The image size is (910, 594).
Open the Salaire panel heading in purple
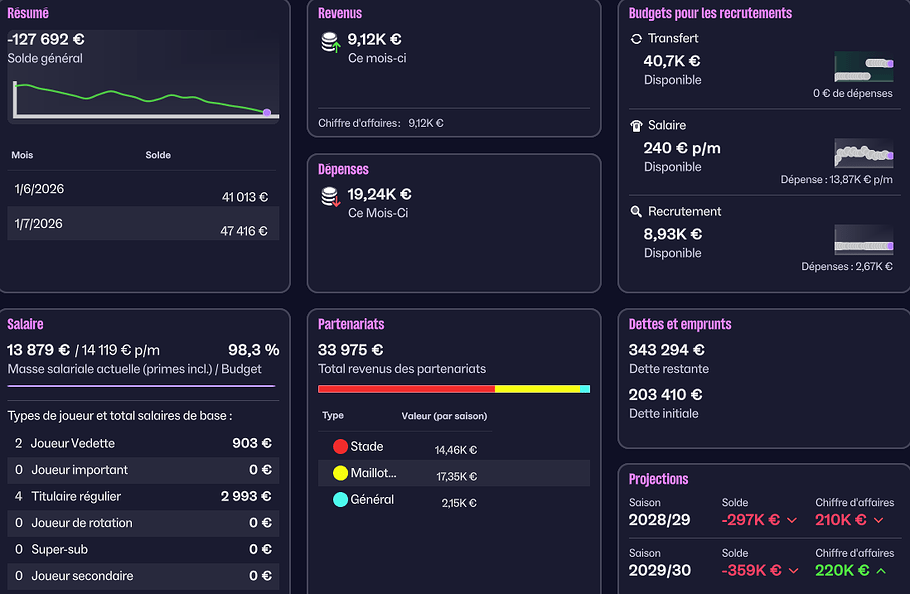[x=25, y=324]
